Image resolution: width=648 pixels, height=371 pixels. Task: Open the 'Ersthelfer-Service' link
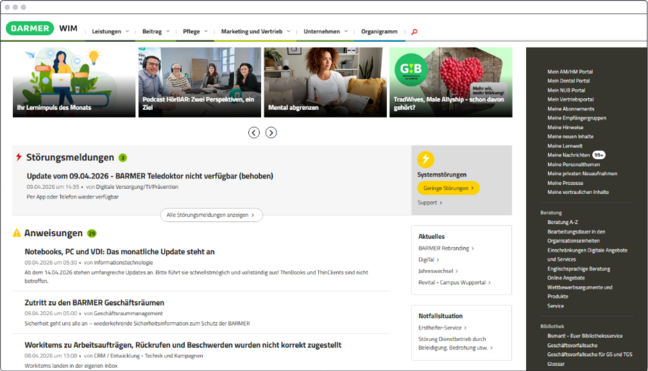[x=442, y=328]
